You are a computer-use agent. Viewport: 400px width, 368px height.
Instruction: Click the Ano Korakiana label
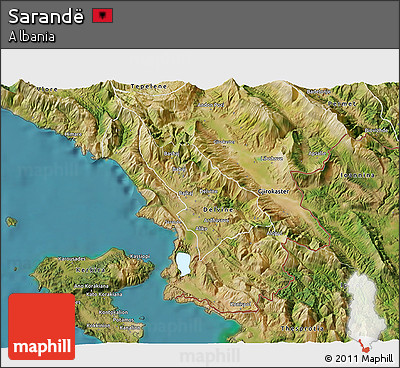coord(91,286)
